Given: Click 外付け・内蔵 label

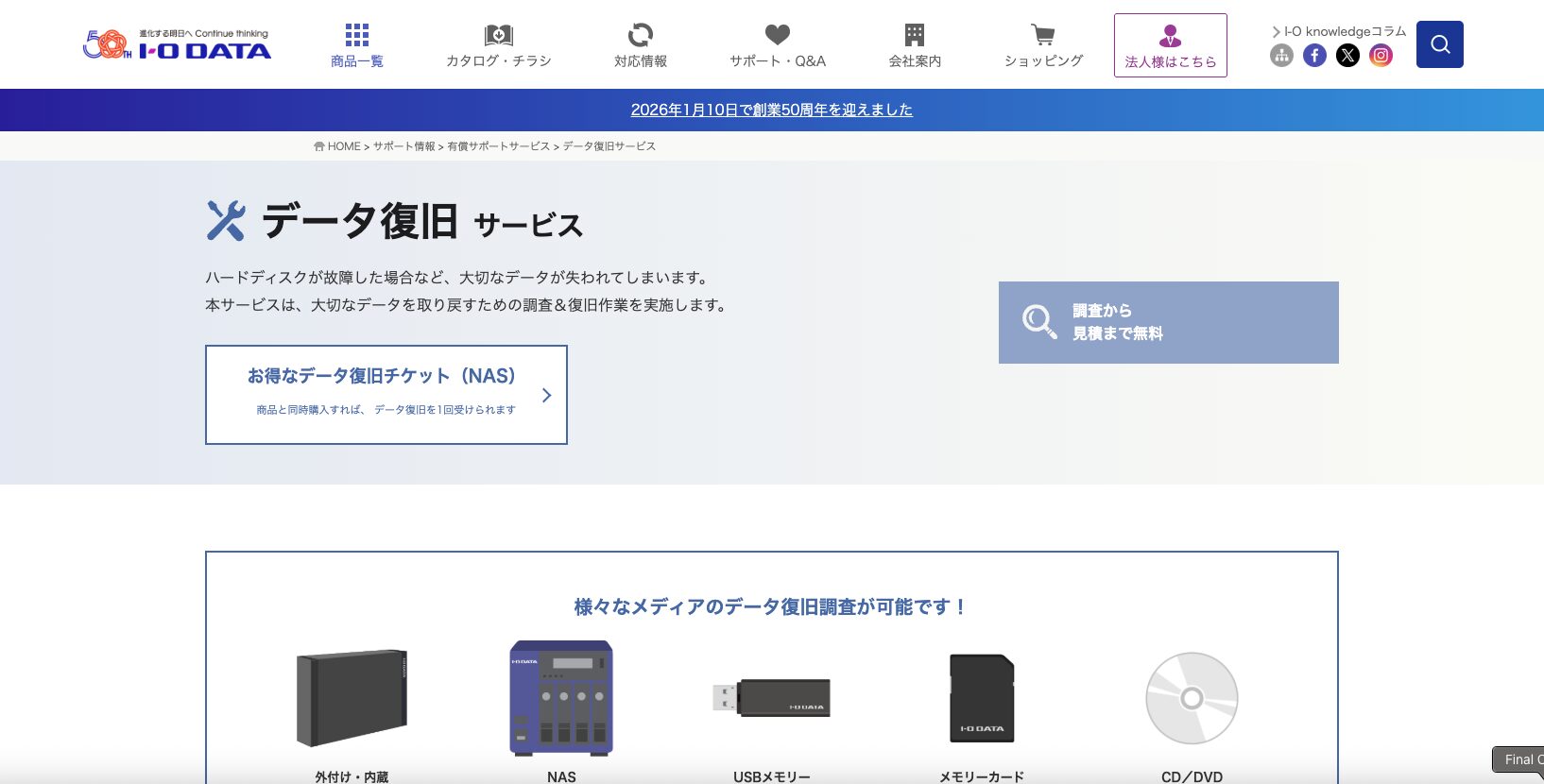Looking at the screenshot, I should coord(352,776).
